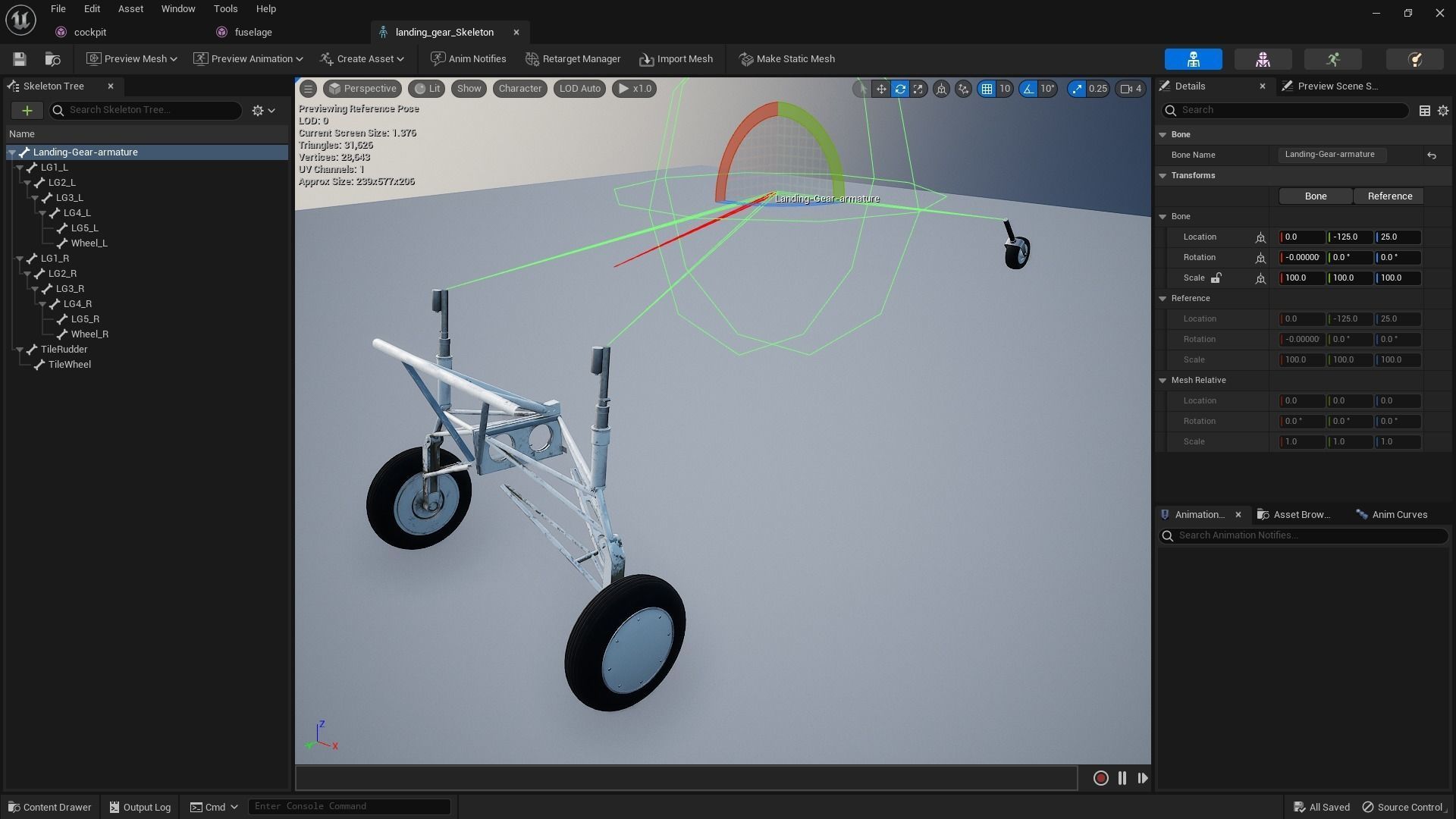Add new item with green plus
This screenshot has width=1456, height=819.
tap(27, 111)
